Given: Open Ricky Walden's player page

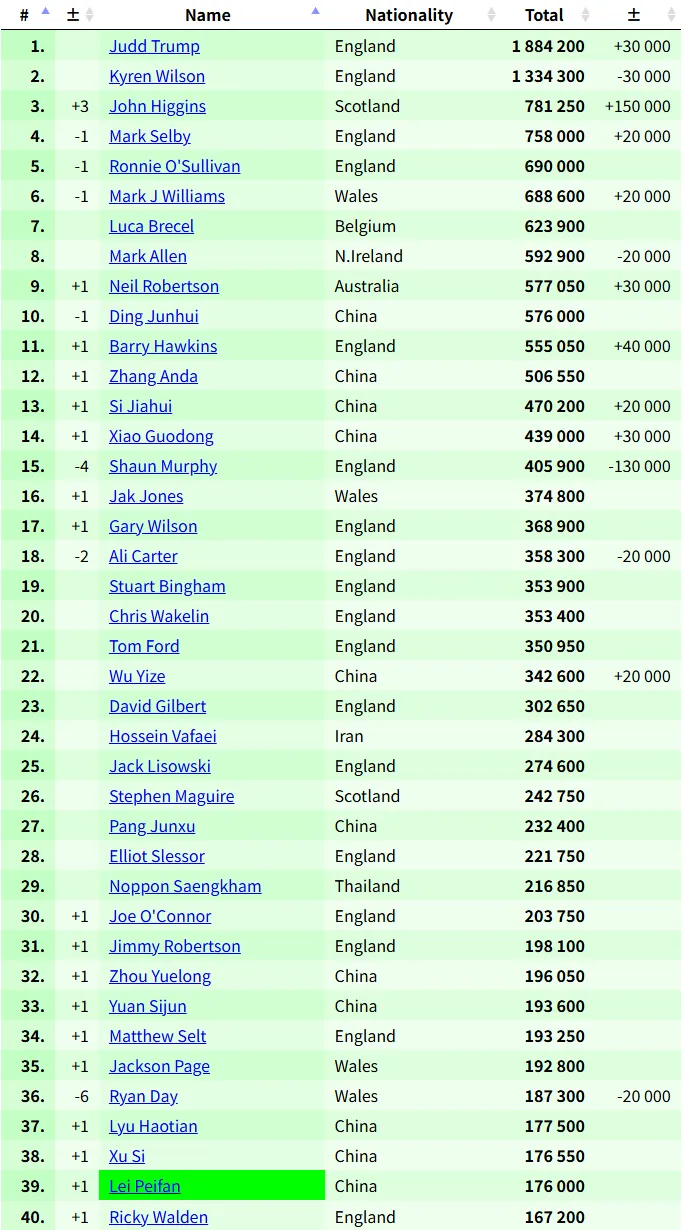Looking at the screenshot, I should click(x=158, y=1217).
